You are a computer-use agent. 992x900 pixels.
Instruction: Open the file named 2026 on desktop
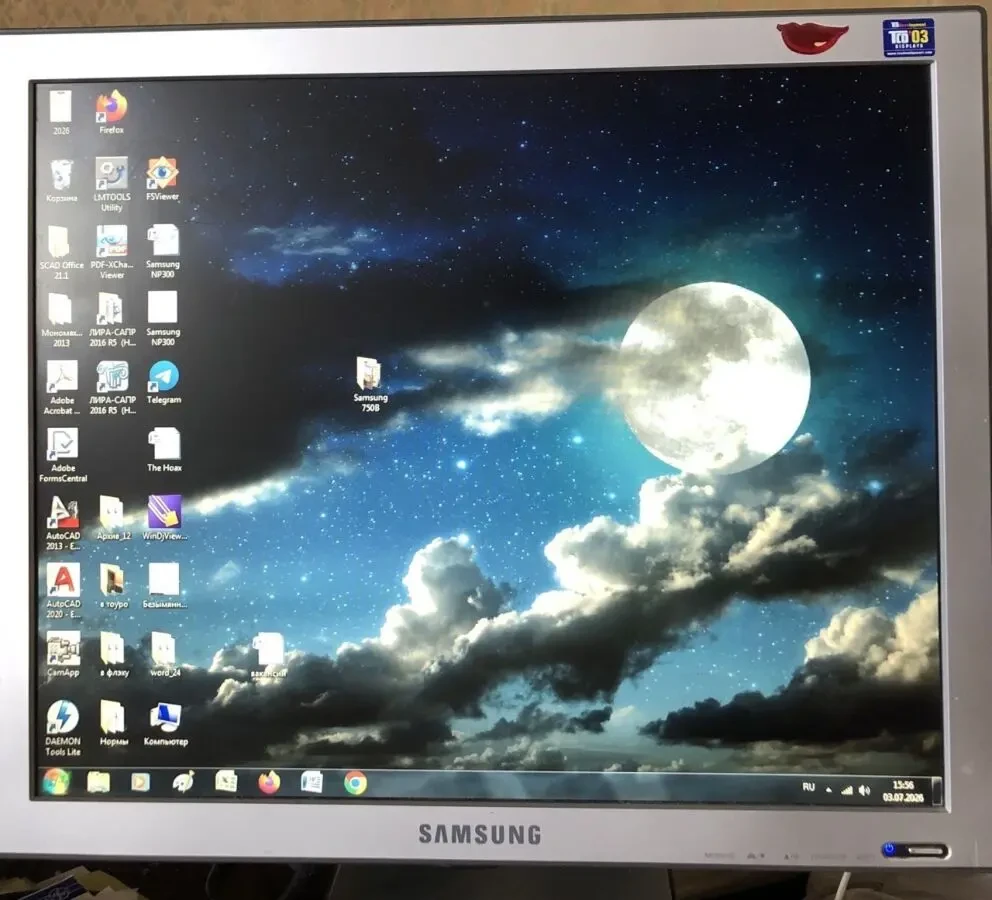tap(61, 113)
